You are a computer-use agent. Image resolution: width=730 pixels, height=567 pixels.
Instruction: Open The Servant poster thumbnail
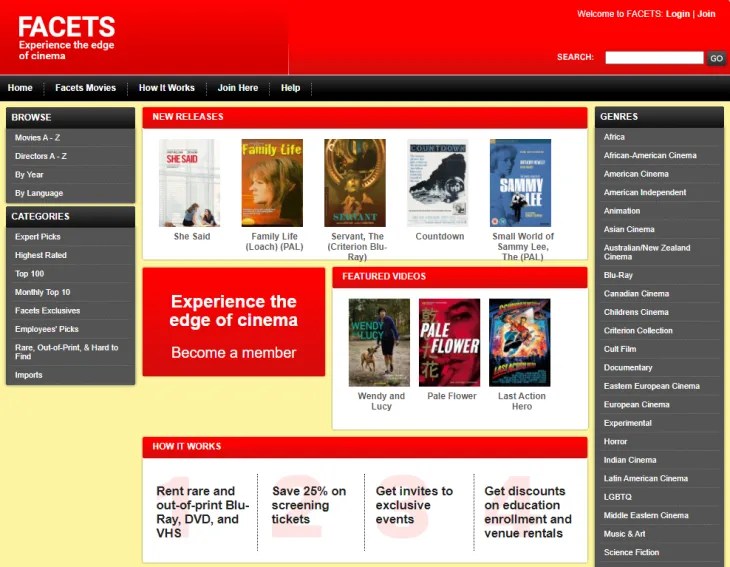pos(355,183)
